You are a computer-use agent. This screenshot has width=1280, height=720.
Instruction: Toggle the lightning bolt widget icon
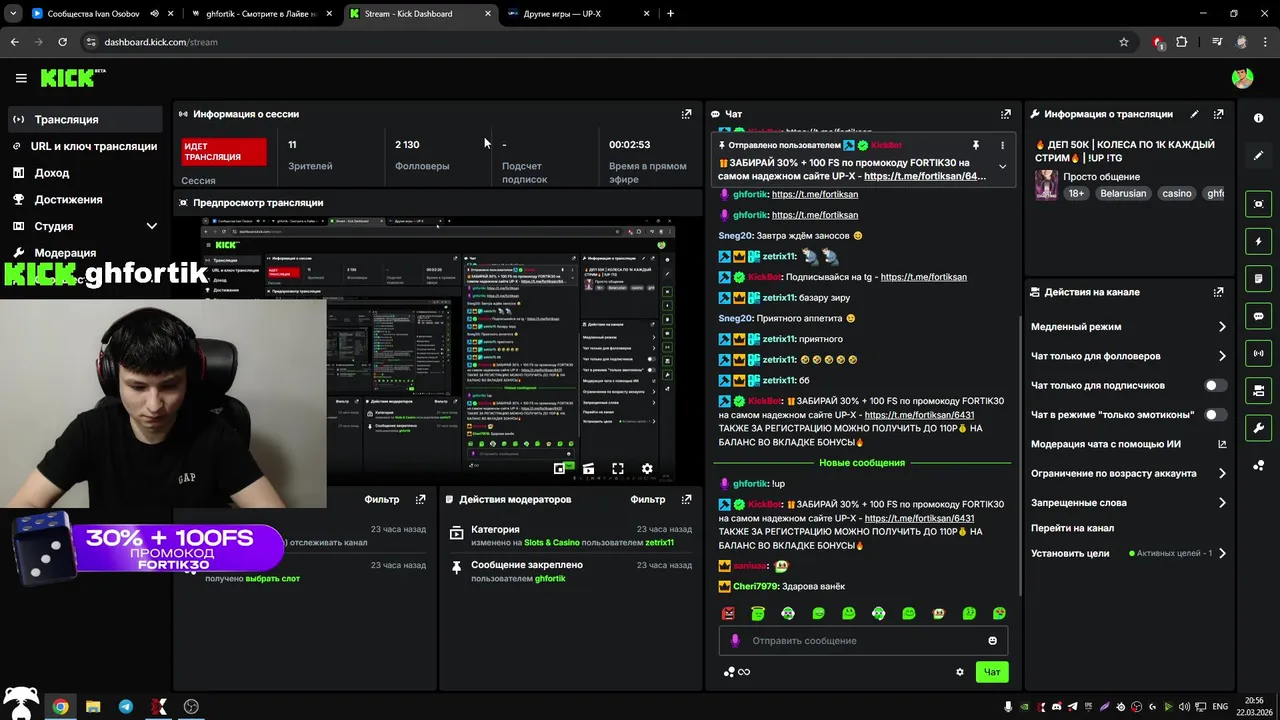[1258, 241]
